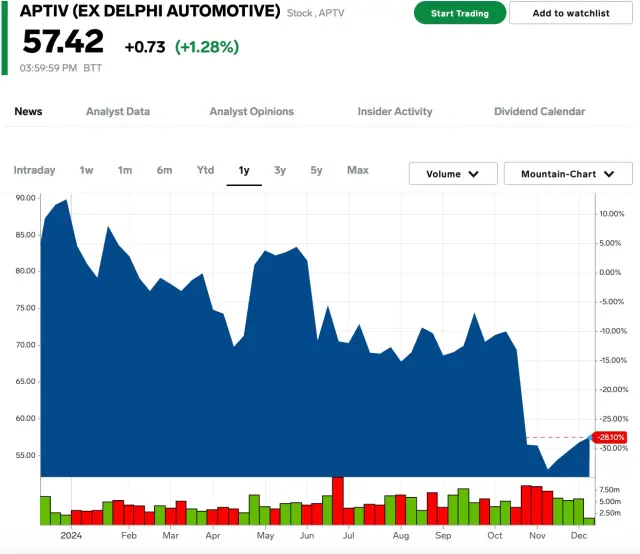View the Insider Activity tab
The image size is (640, 554).
395,111
